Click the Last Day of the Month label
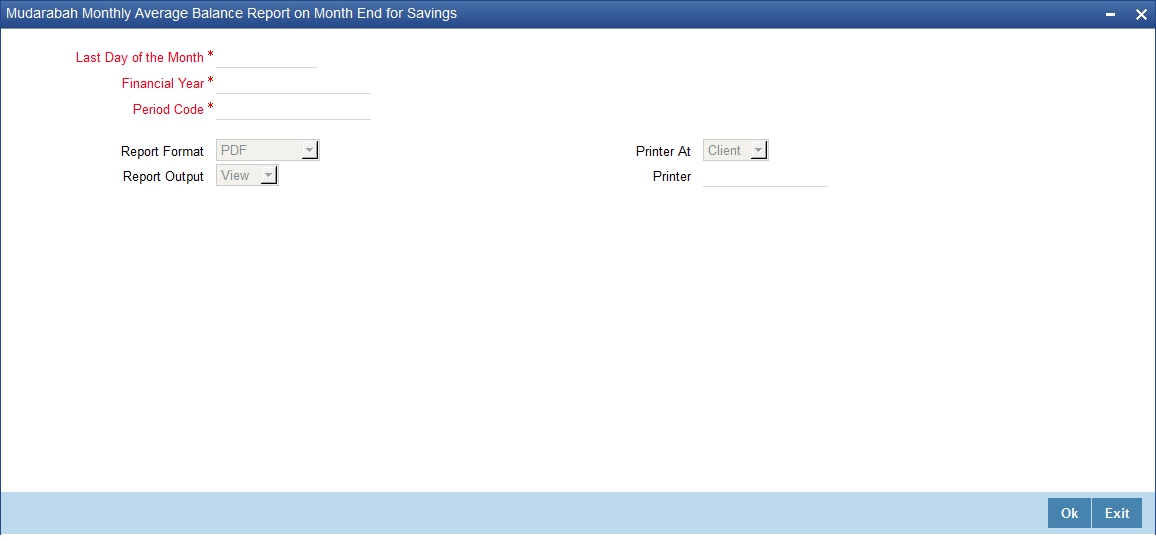 coord(139,57)
